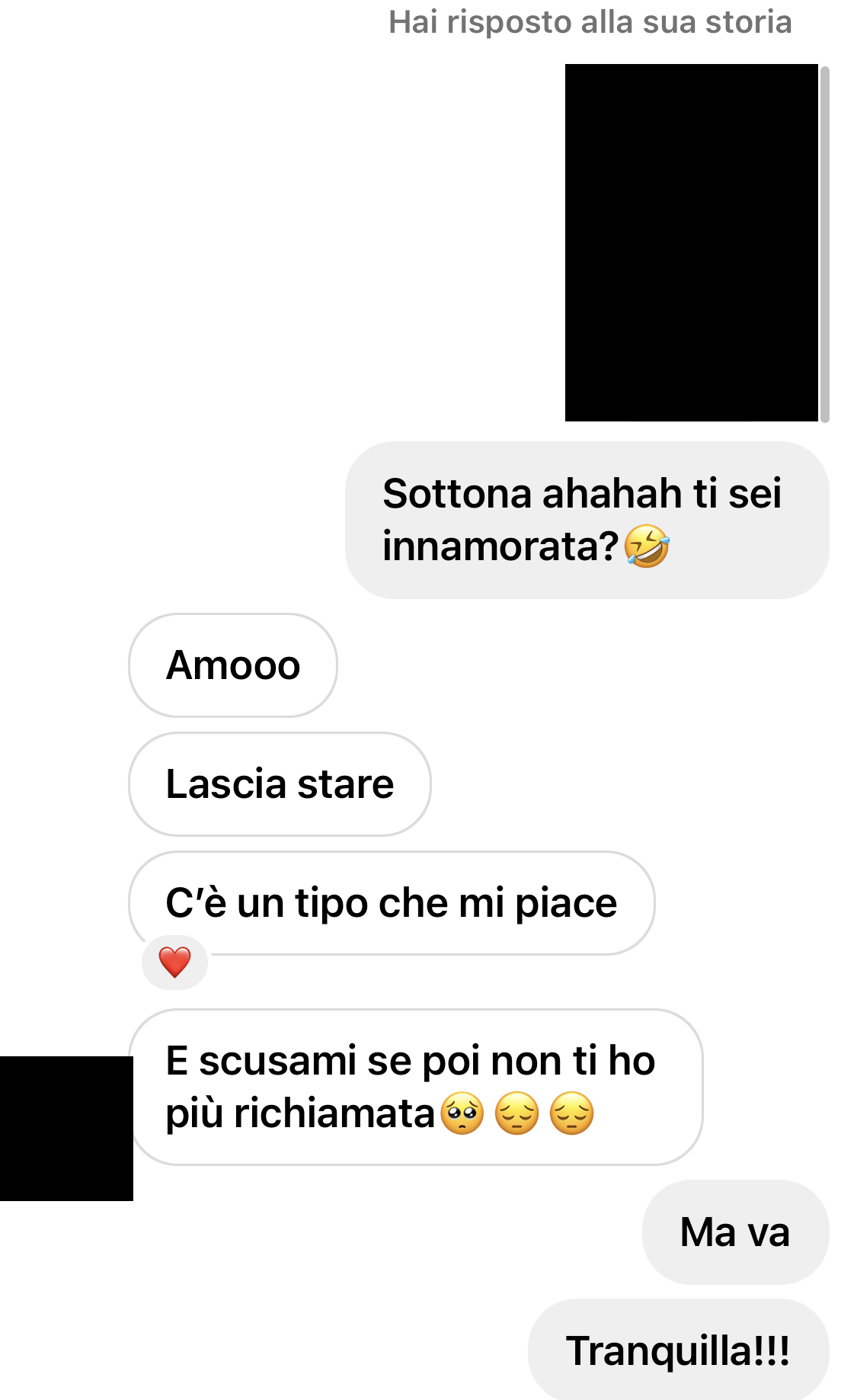Tap the last pensive face emoji
This screenshot has height=1400, width=857.
pyautogui.click(x=571, y=1113)
